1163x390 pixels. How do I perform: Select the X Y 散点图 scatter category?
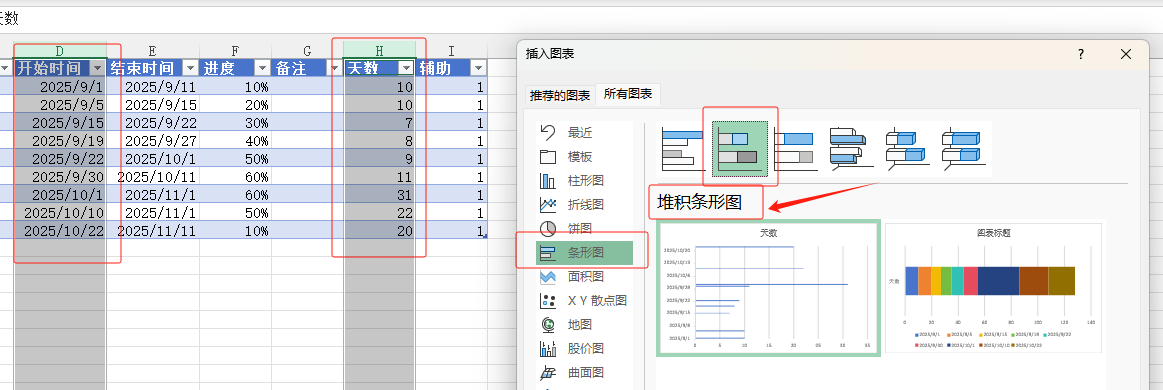pyautogui.click(x=584, y=300)
